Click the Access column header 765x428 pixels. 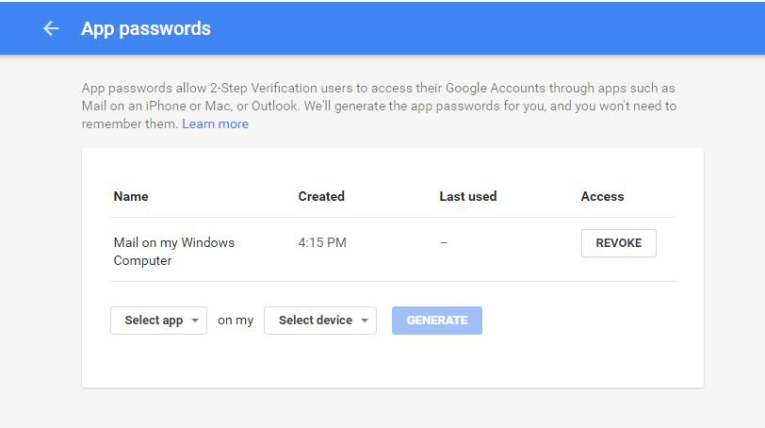pos(602,197)
